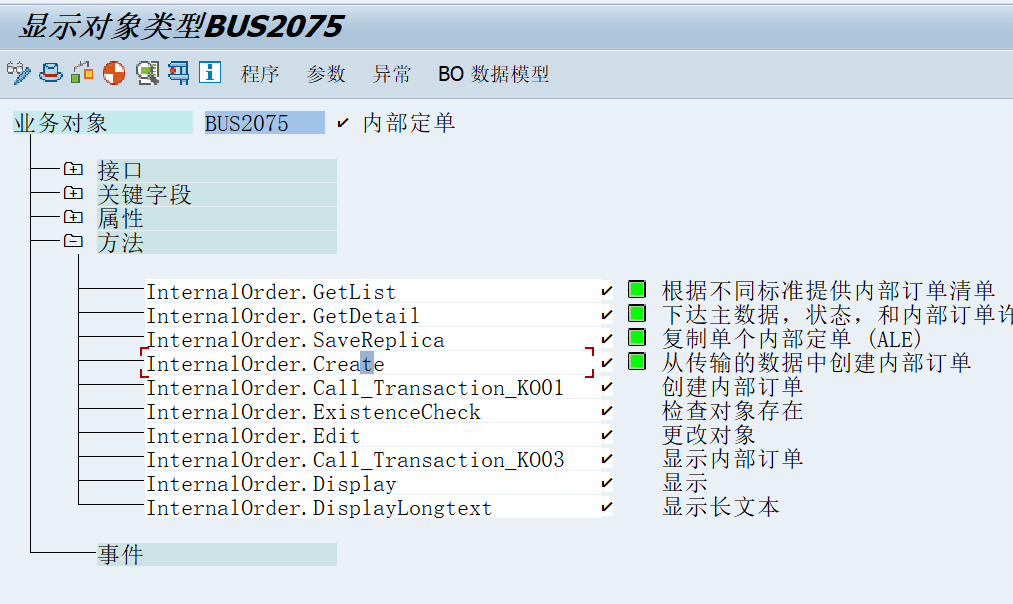
Task: Click the red hat toolbar icon
Action: [50, 73]
